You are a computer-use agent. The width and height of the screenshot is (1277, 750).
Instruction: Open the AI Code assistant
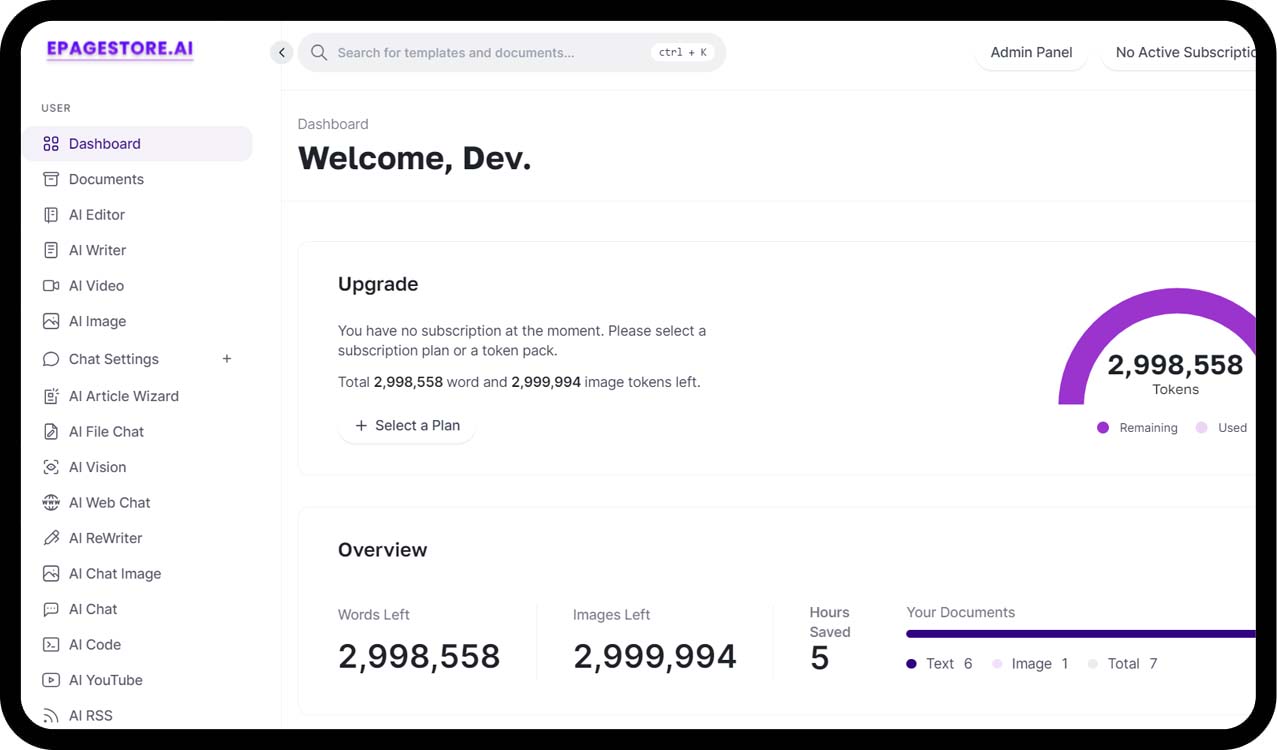tap(91, 644)
